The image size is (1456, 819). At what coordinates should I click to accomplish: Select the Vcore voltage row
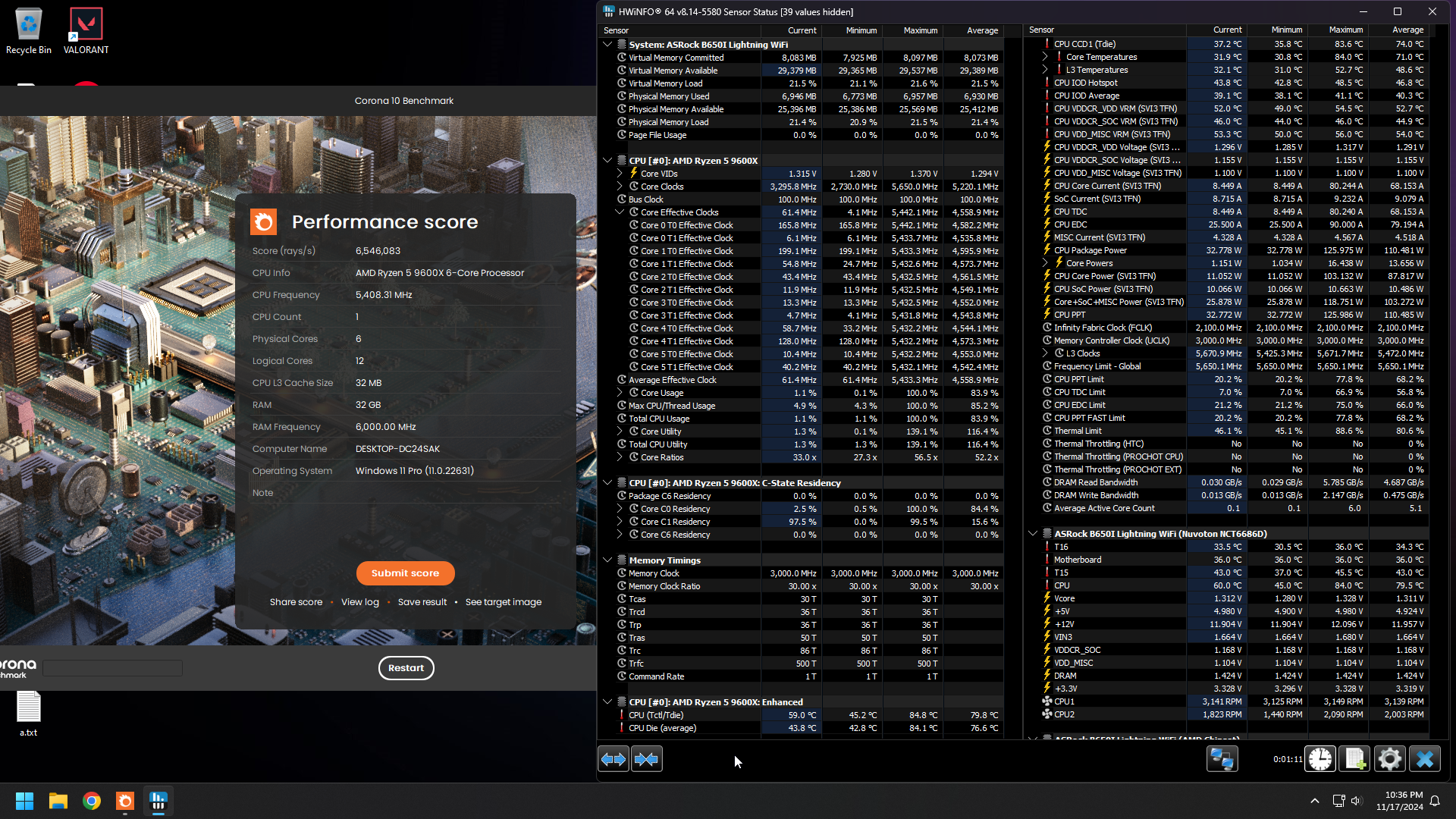pyautogui.click(x=1226, y=598)
